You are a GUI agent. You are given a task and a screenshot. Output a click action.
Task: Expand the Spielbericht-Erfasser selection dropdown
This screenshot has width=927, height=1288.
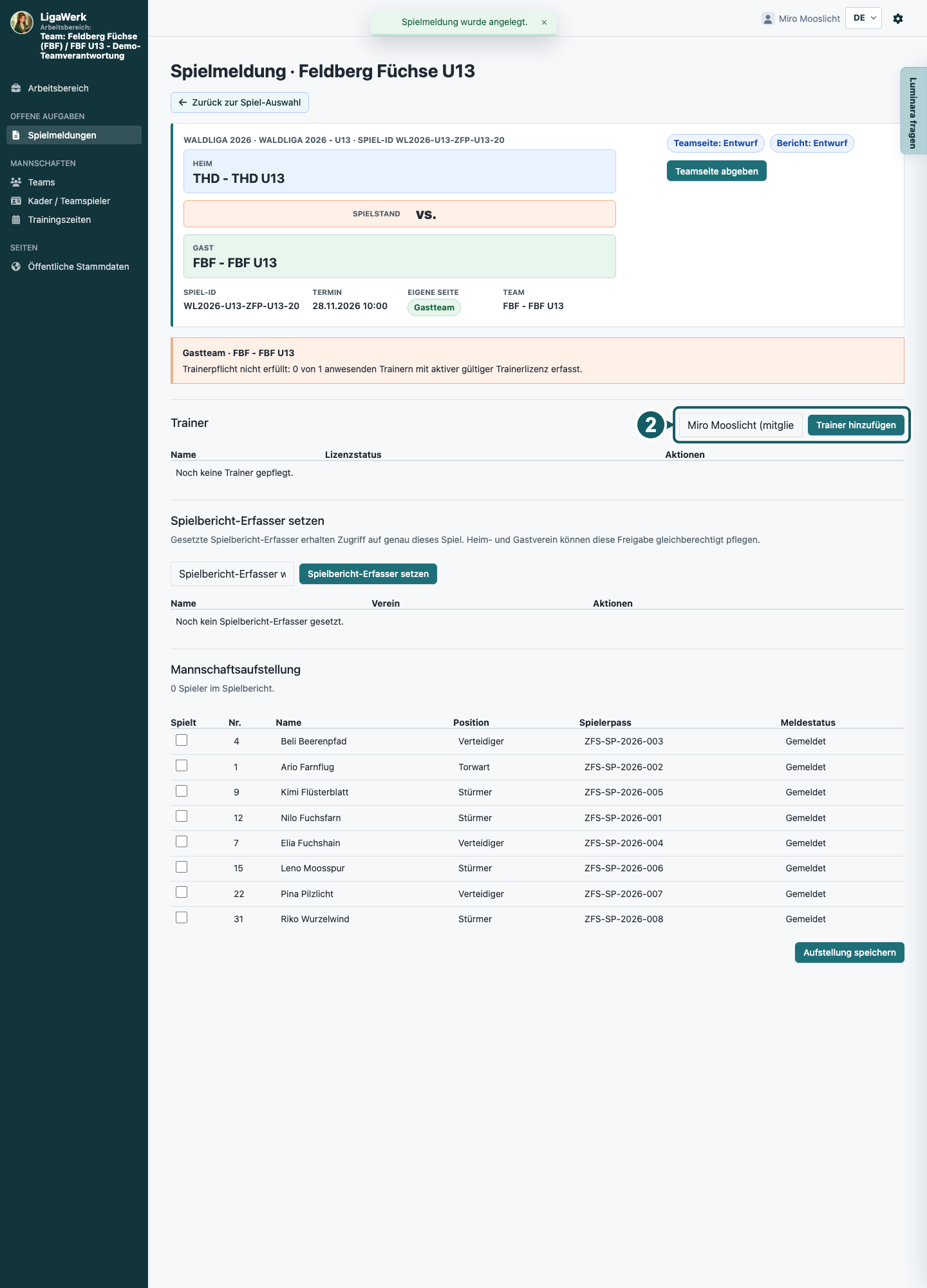pyautogui.click(x=232, y=574)
